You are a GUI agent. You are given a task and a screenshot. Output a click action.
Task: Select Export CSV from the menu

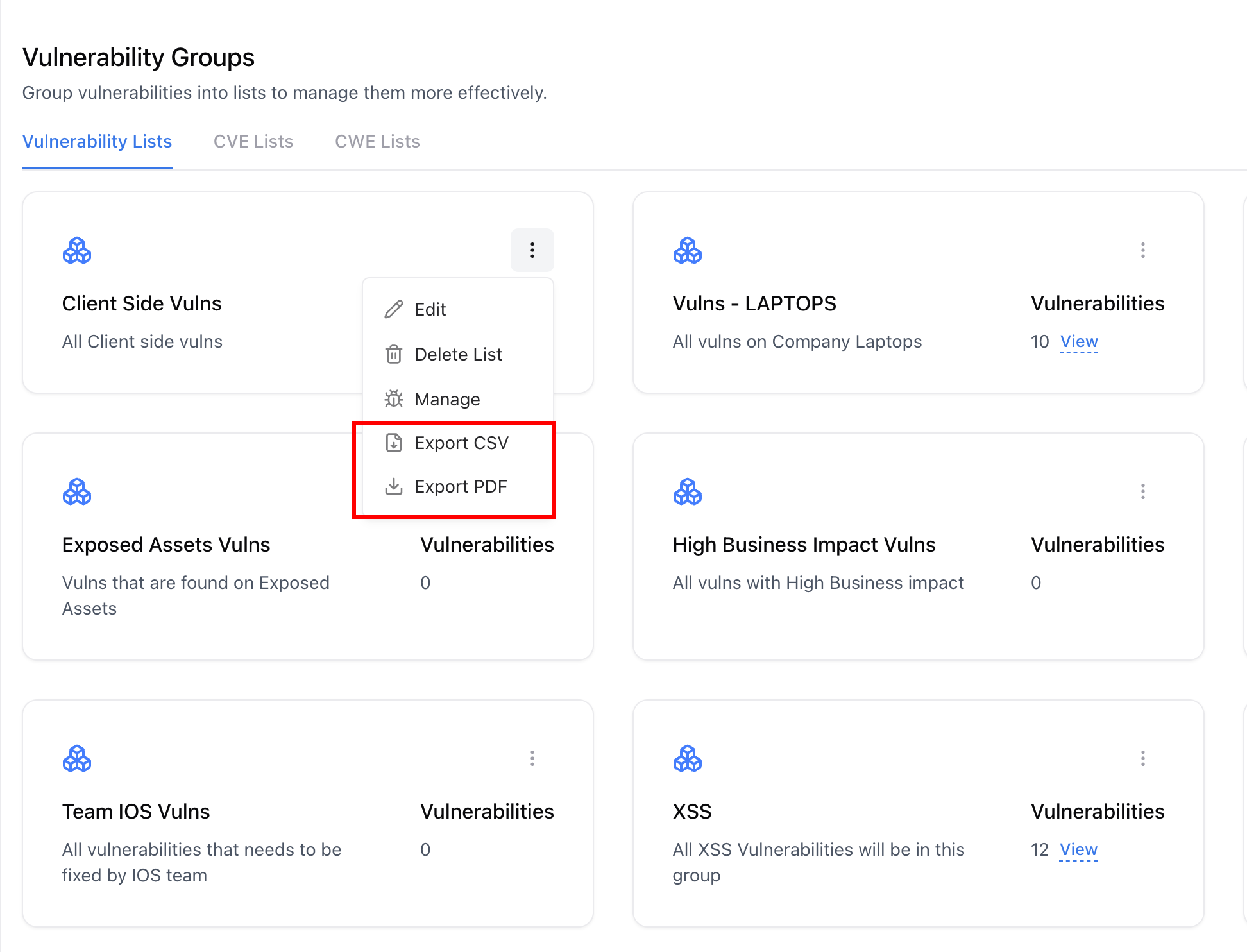click(x=462, y=442)
